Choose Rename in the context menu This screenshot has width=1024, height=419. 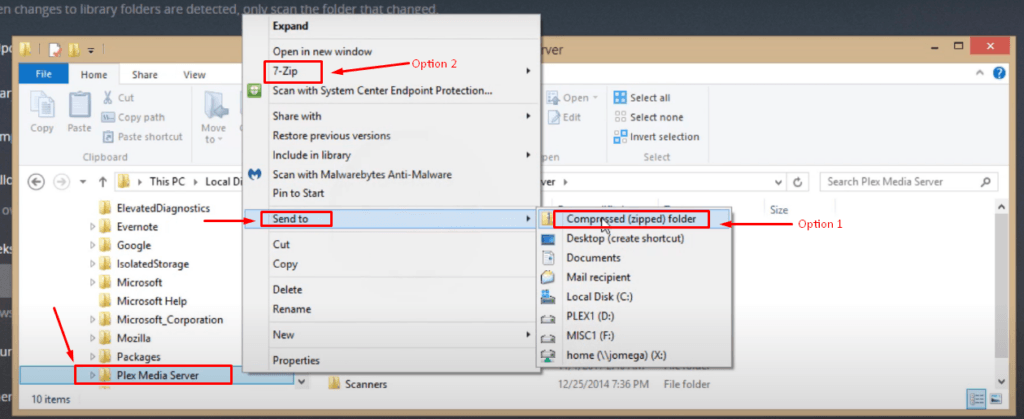tap(391, 309)
